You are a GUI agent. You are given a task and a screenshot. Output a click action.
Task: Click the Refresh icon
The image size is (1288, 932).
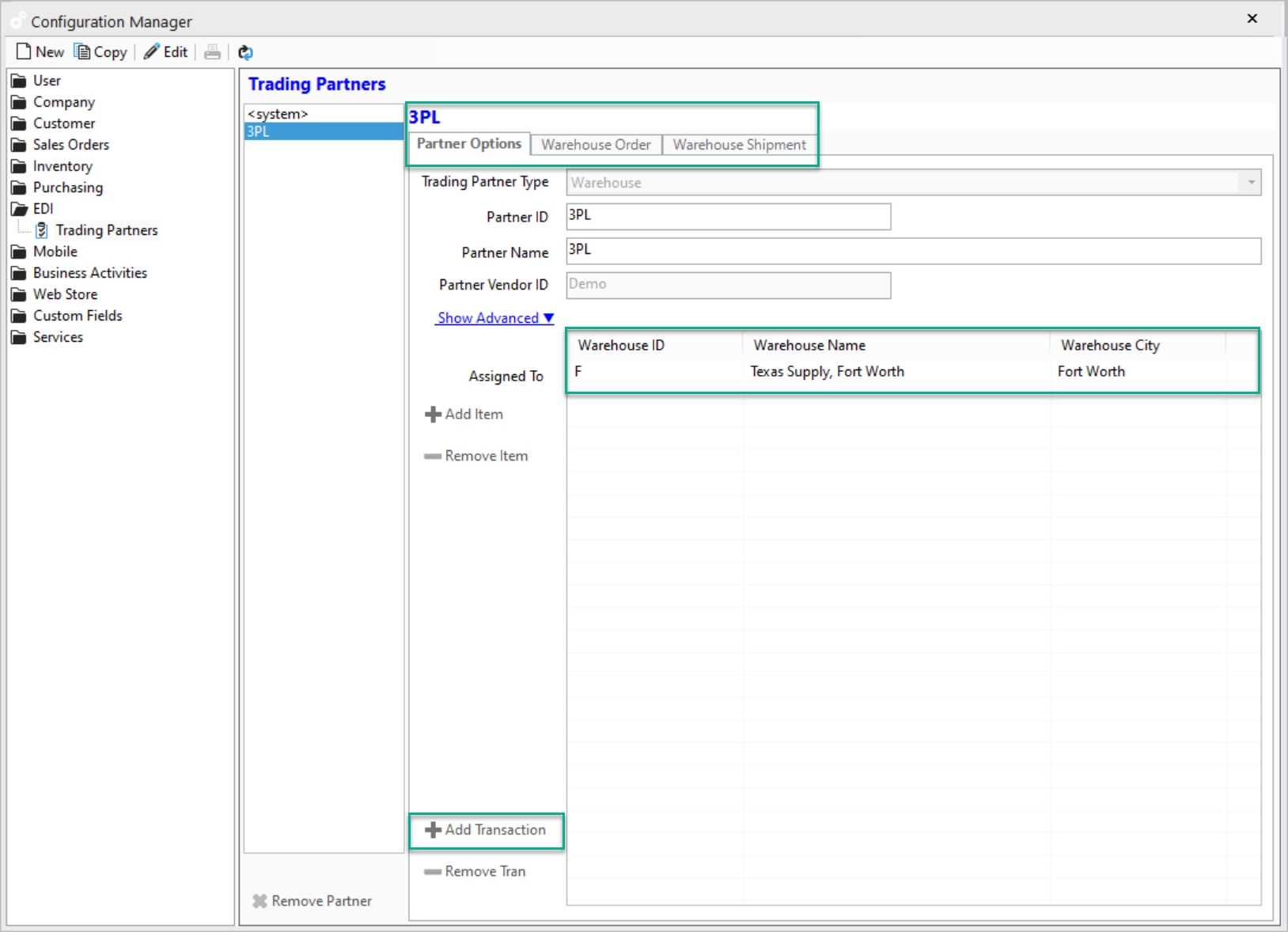tap(245, 51)
